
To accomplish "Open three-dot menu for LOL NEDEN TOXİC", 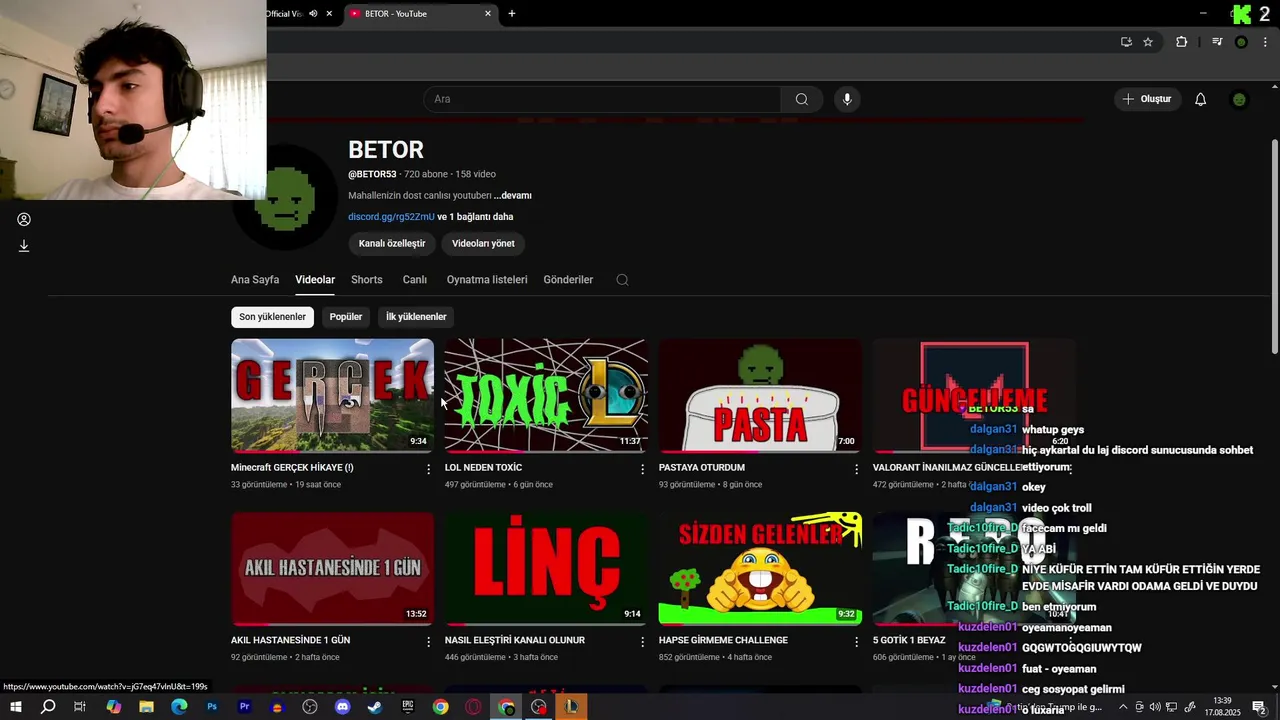I will coord(643,469).
